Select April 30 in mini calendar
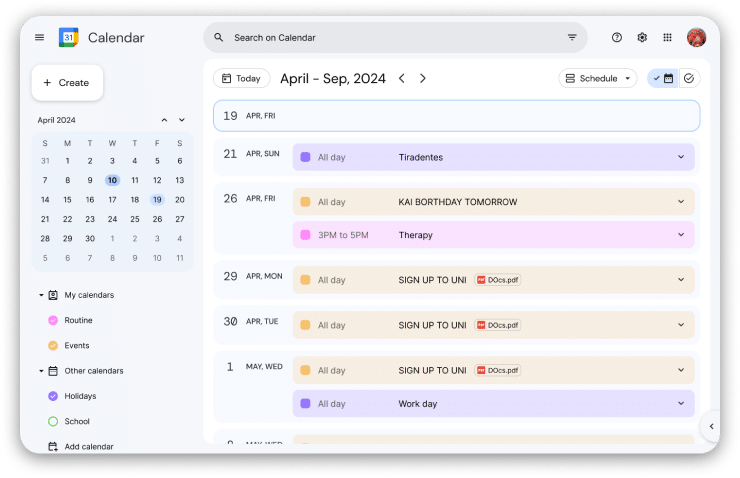The height and width of the screenshot is (478, 740). [x=90, y=238]
